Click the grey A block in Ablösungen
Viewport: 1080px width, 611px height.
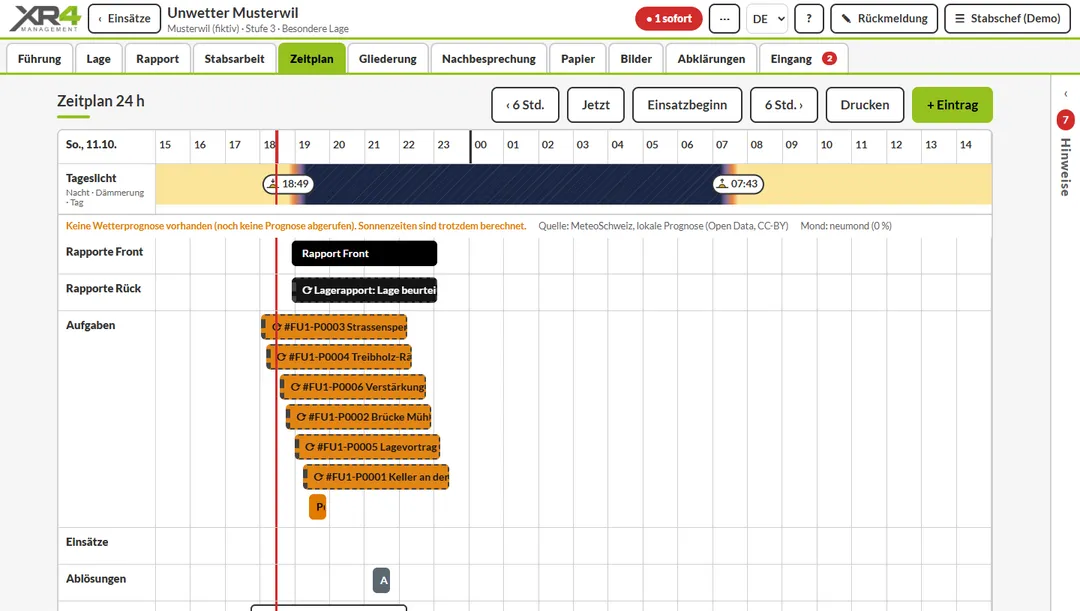(x=382, y=580)
